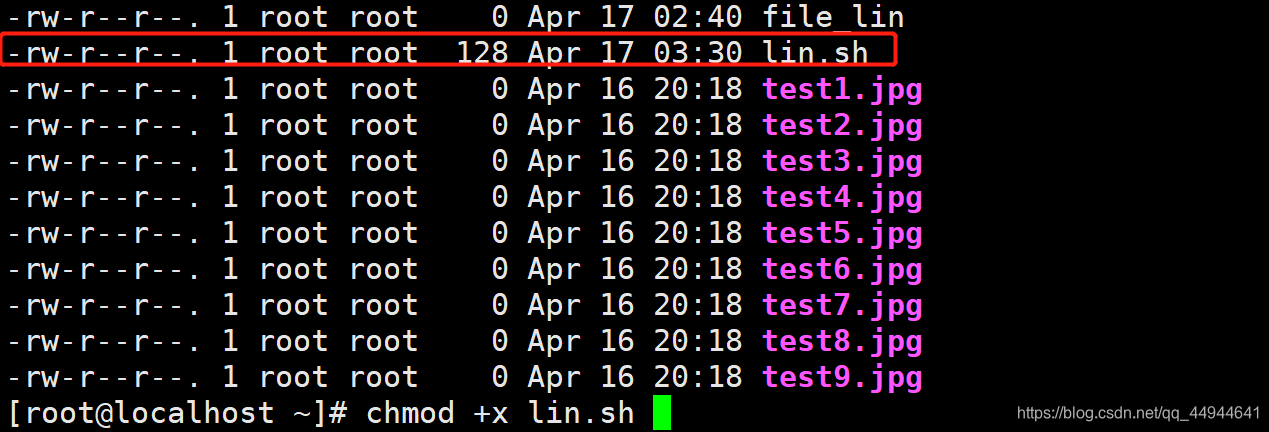Click the 03:30 timestamp of lin.sh
The height and width of the screenshot is (432, 1269).
tap(698, 52)
